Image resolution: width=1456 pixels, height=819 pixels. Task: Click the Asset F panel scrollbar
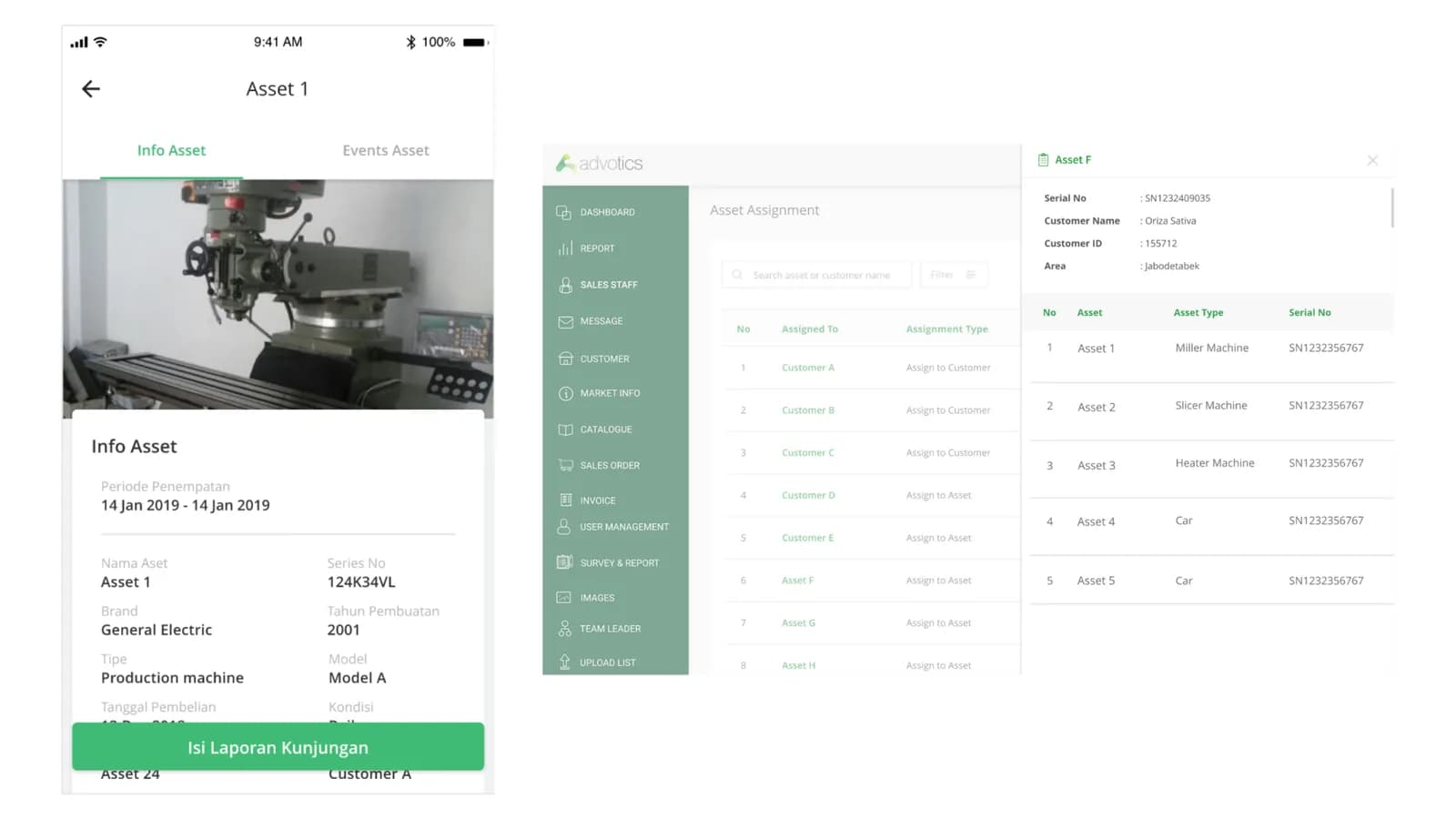click(x=1391, y=207)
